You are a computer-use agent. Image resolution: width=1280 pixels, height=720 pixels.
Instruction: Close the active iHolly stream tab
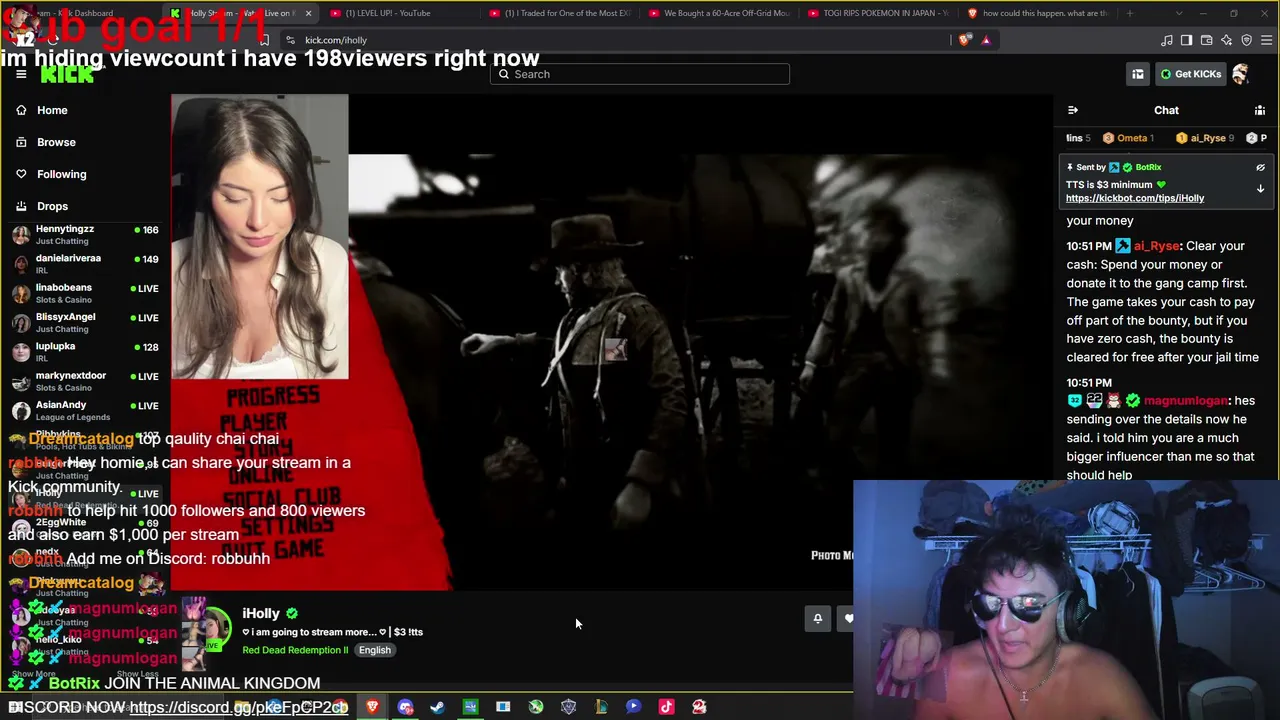pyautogui.click(x=308, y=13)
